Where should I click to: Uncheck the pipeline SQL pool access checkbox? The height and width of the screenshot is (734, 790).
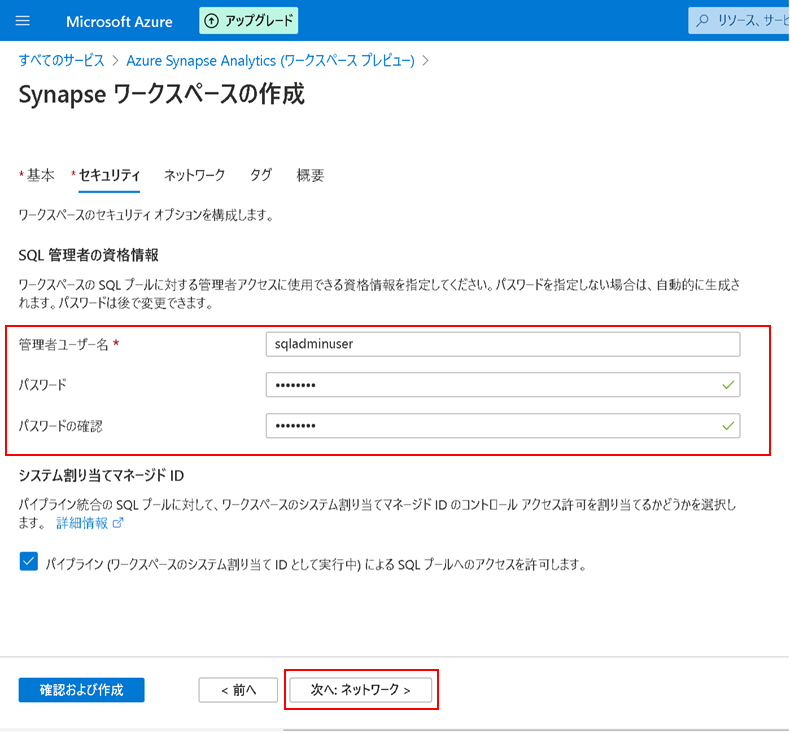28,562
